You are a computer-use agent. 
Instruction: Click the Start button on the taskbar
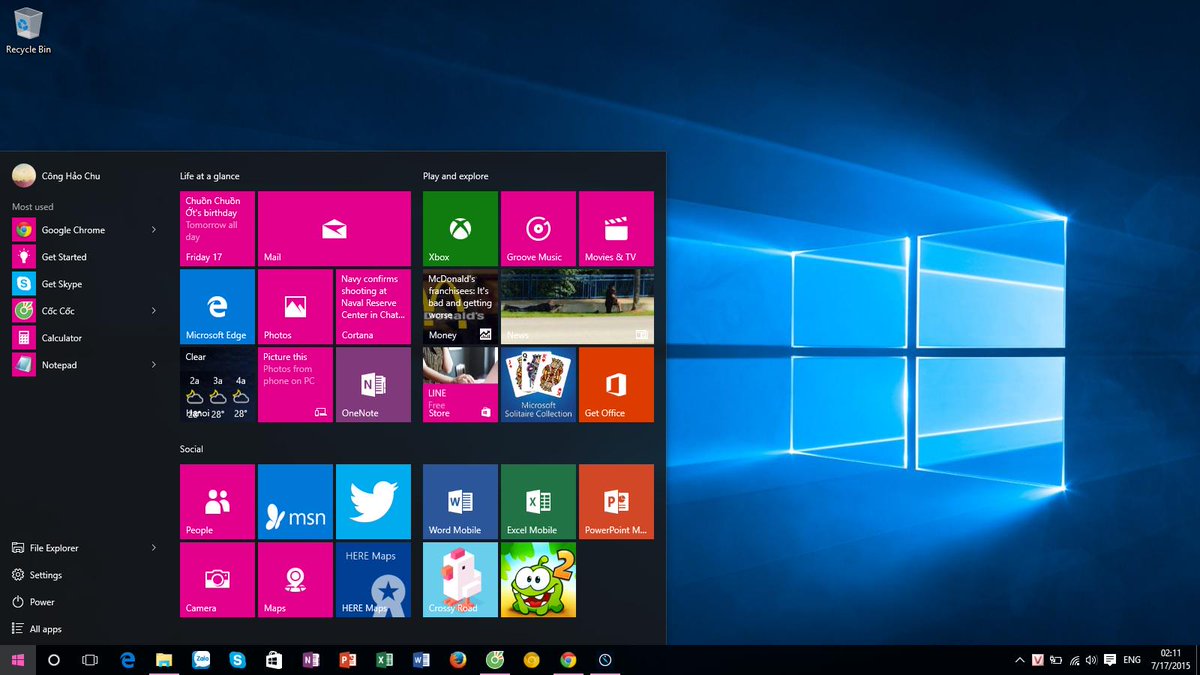click(x=17, y=660)
